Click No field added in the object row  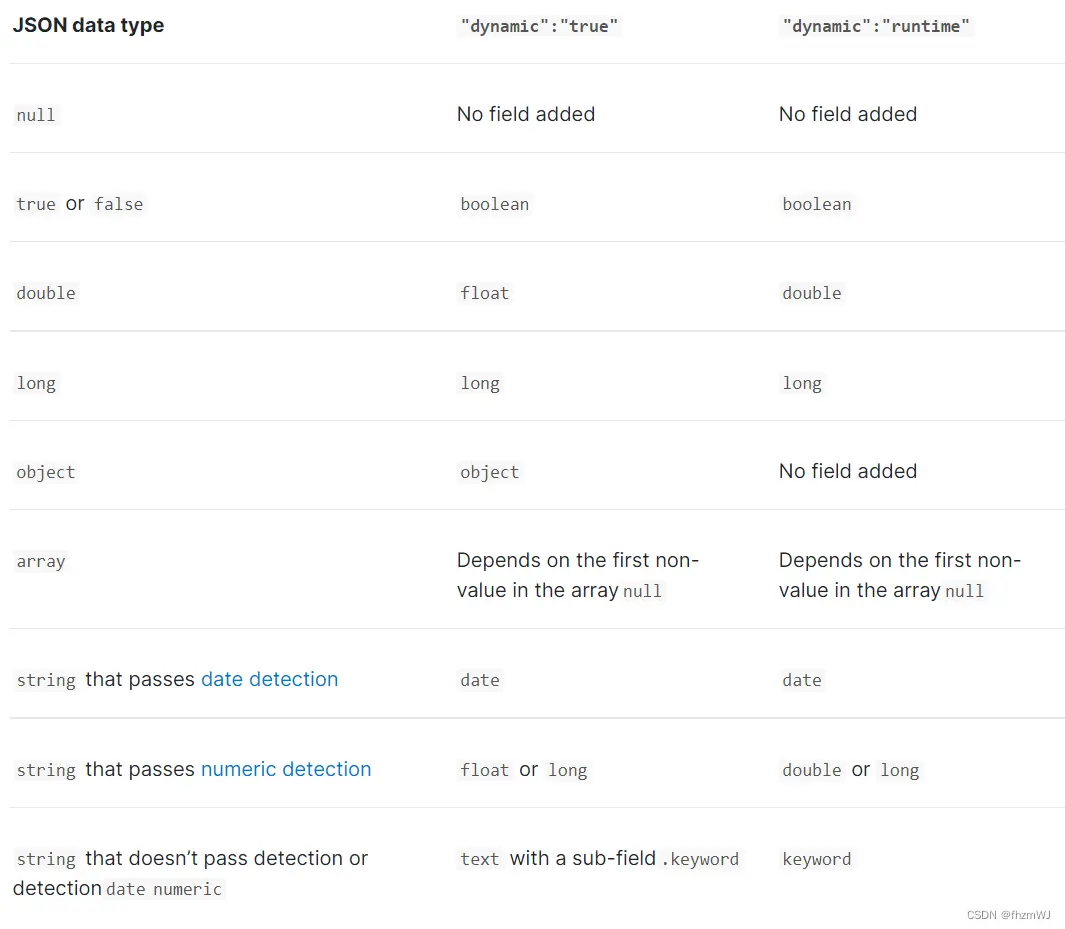pyautogui.click(x=847, y=471)
